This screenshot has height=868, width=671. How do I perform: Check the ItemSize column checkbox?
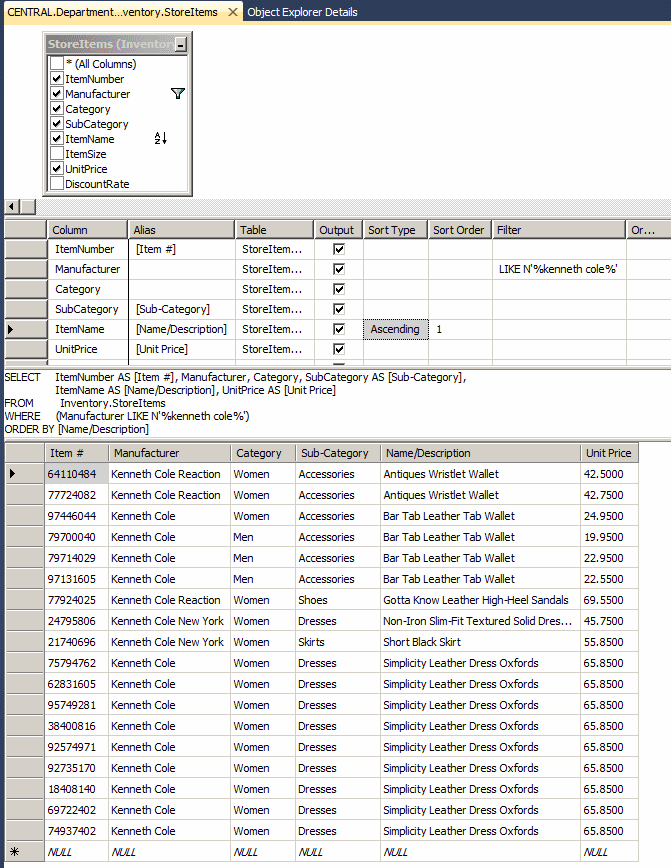[x=56, y=153]
